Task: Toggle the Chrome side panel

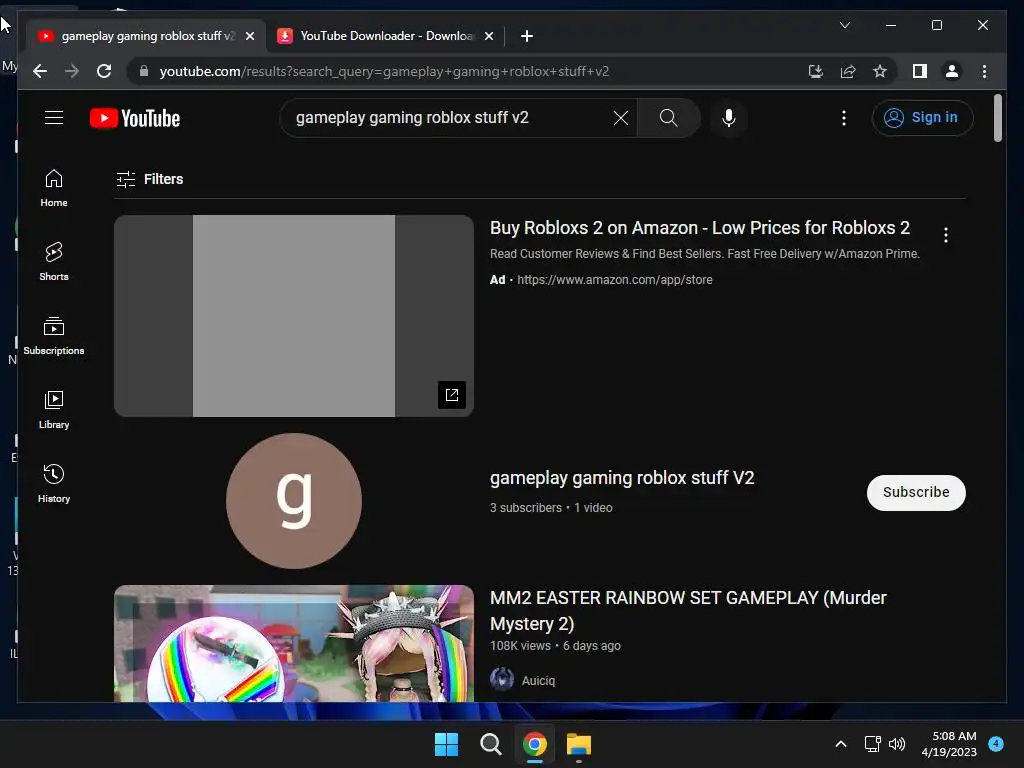Action: (x=920, y=71)
